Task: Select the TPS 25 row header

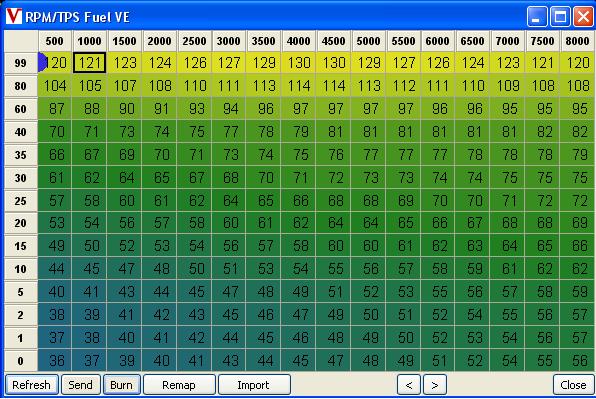Action: pyautogui.click(x=21, y=200)
